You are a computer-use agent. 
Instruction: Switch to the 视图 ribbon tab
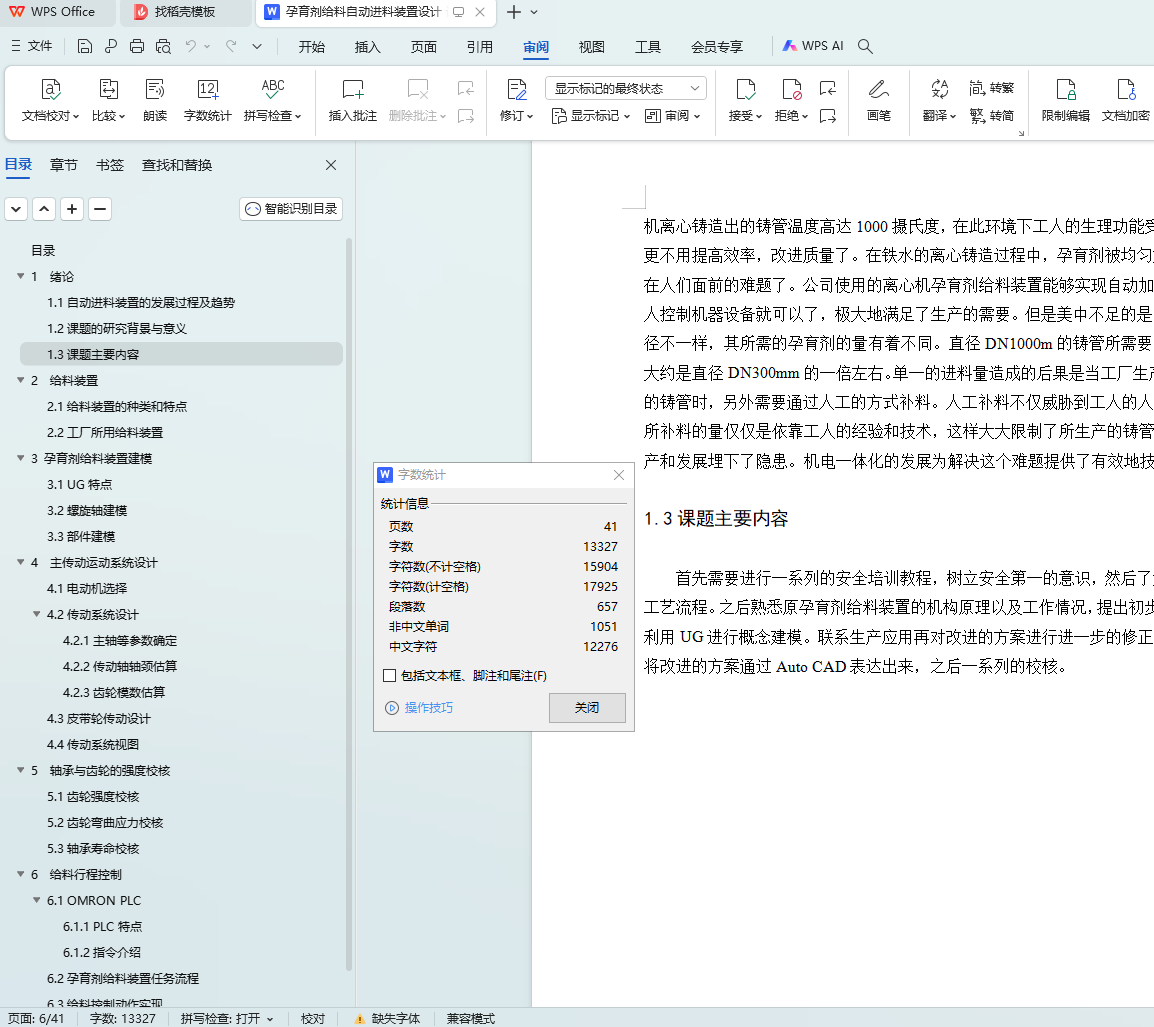(x=592, y=46)
